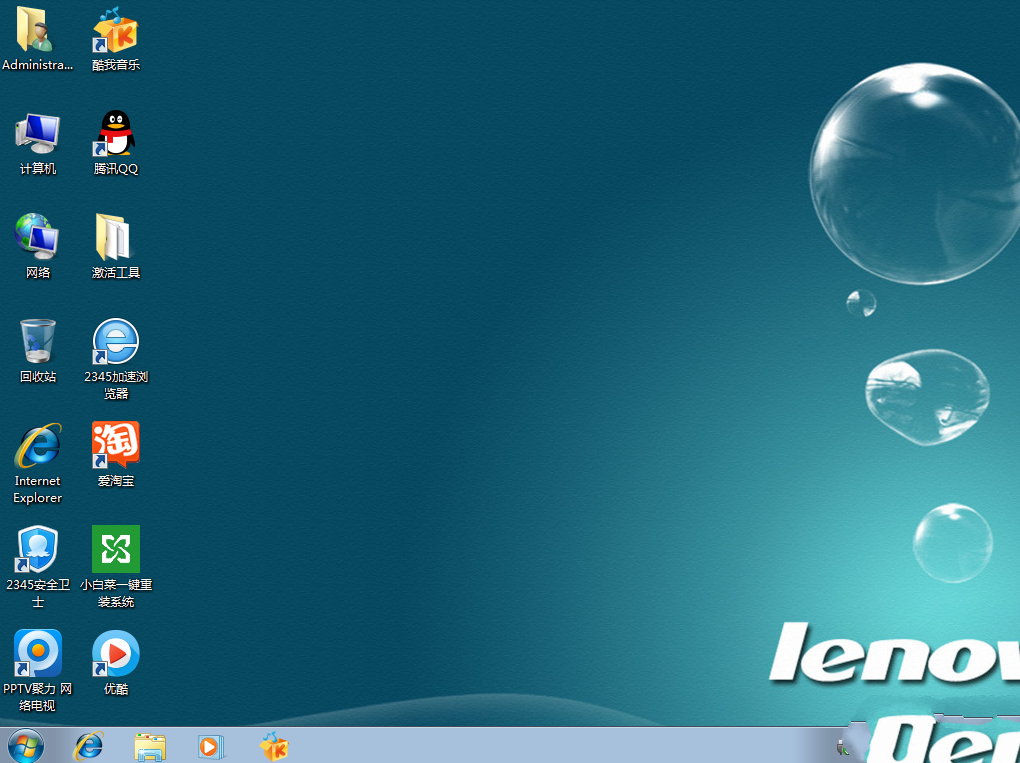Viewport: 1020px width, 763px height.
Task: Launch 小白菜一键重装系统 green icon
Action: click(116, 550)
